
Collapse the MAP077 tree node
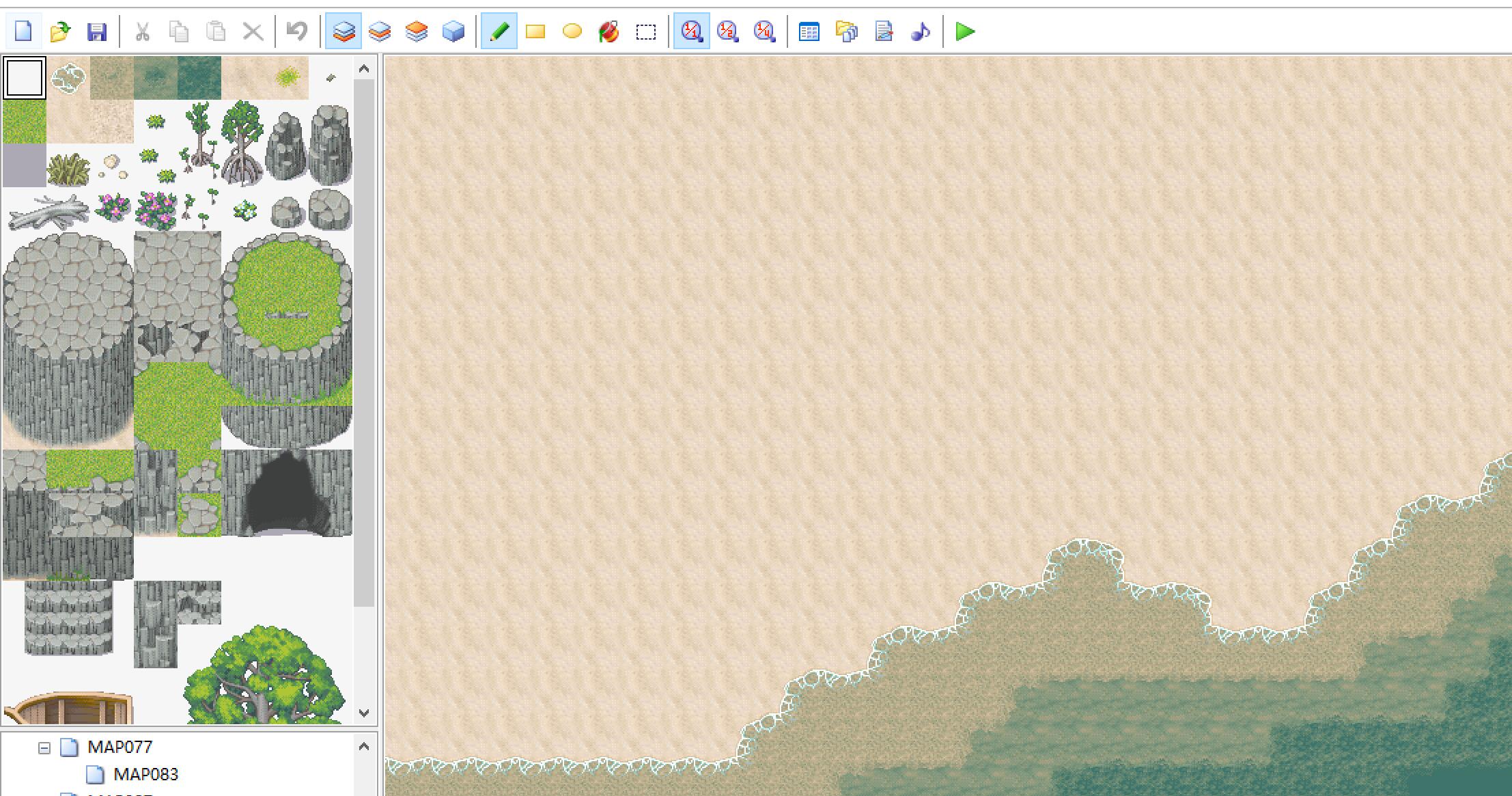pos(44,748)
